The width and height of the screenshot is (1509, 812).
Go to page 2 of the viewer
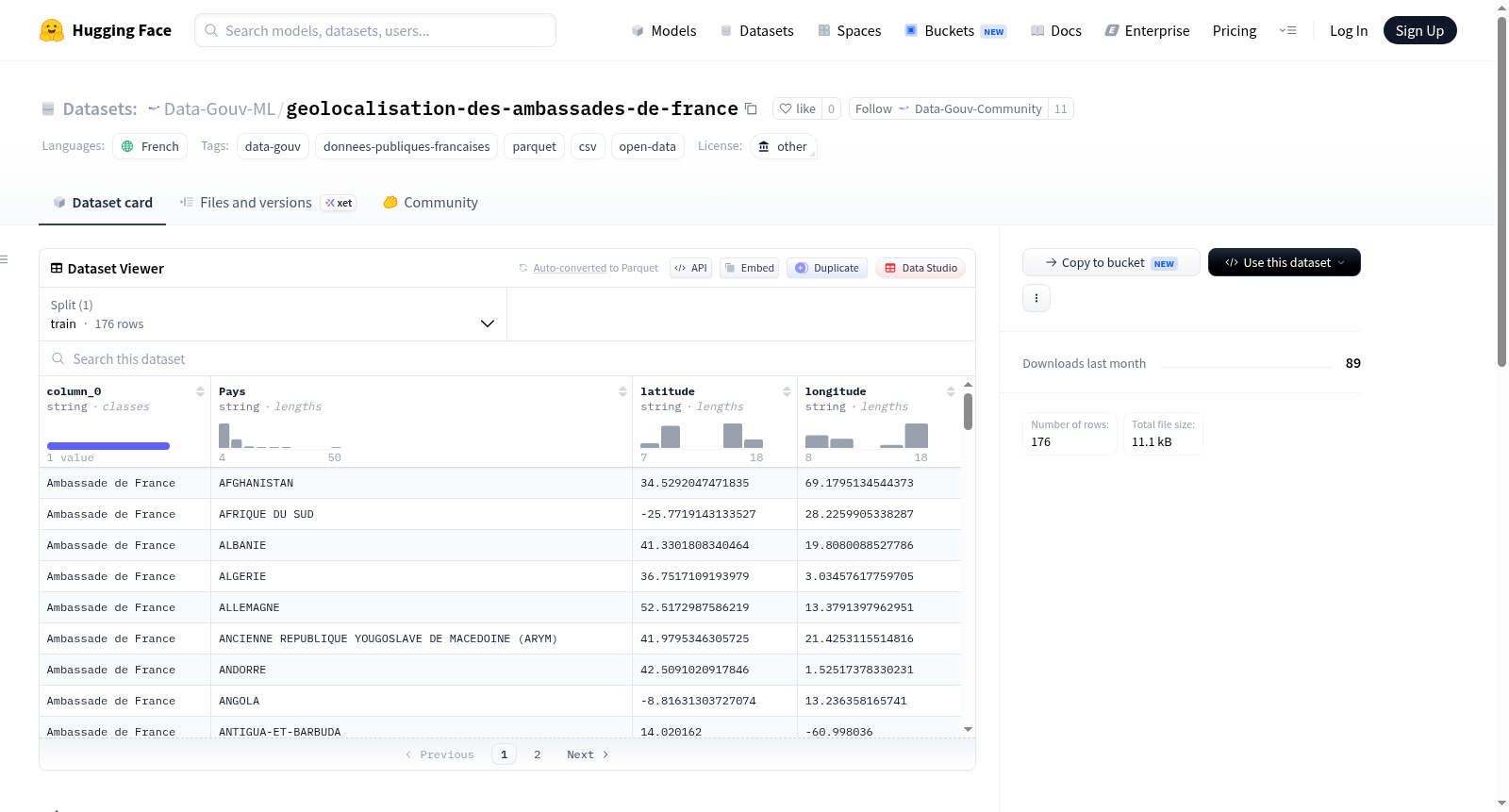click(x=538, y=754)
